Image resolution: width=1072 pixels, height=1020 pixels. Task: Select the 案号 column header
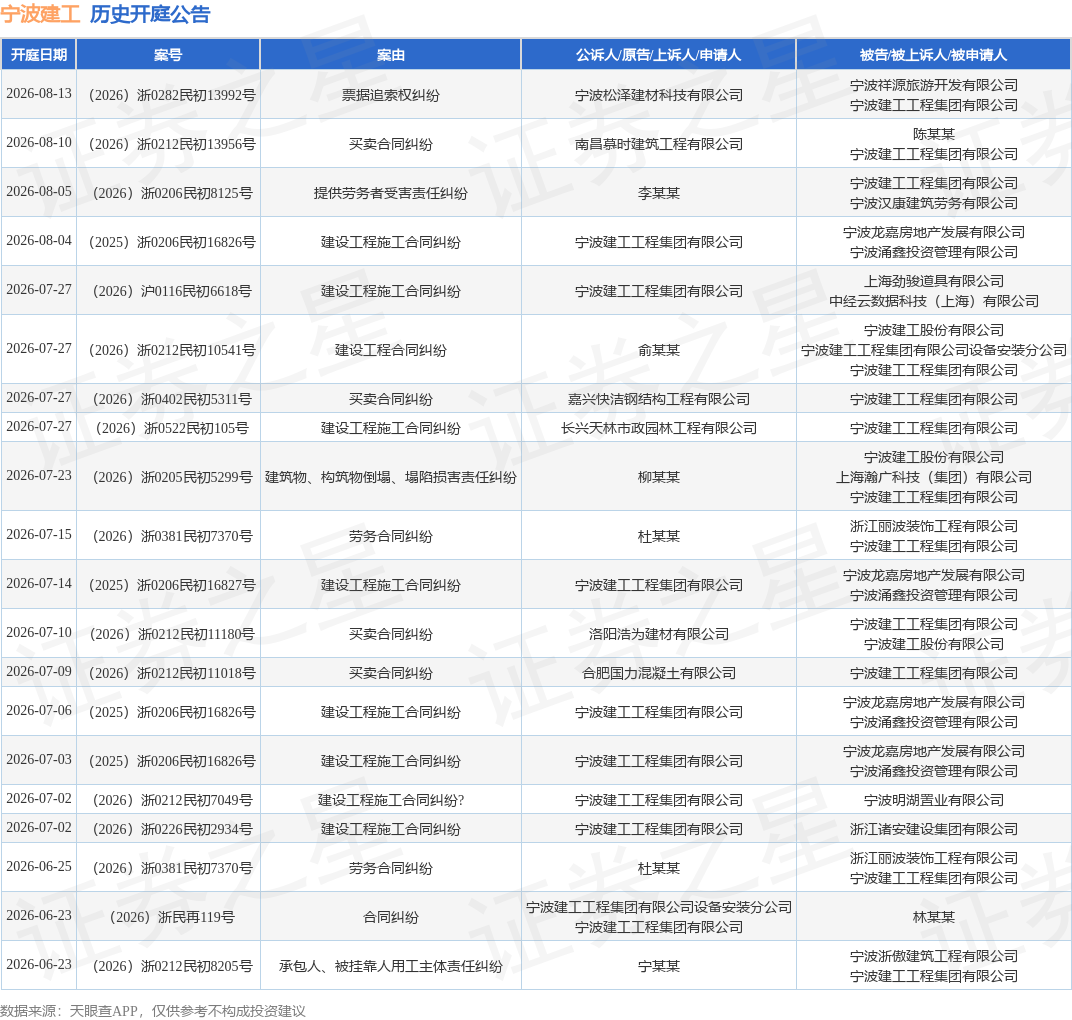coord(168,55)
